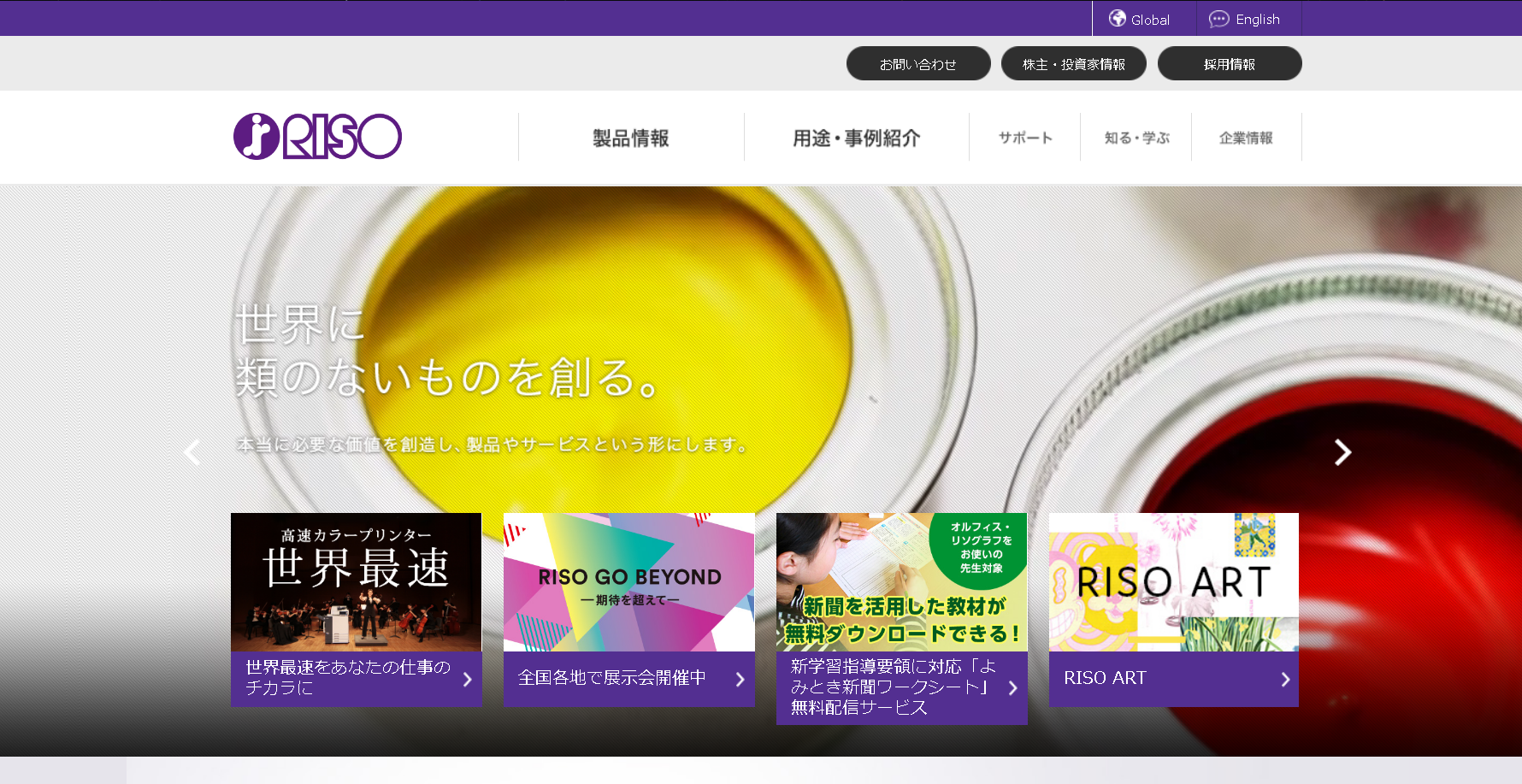
Task: Open 採用情報 recruitment button
Action: [1230, 63]
